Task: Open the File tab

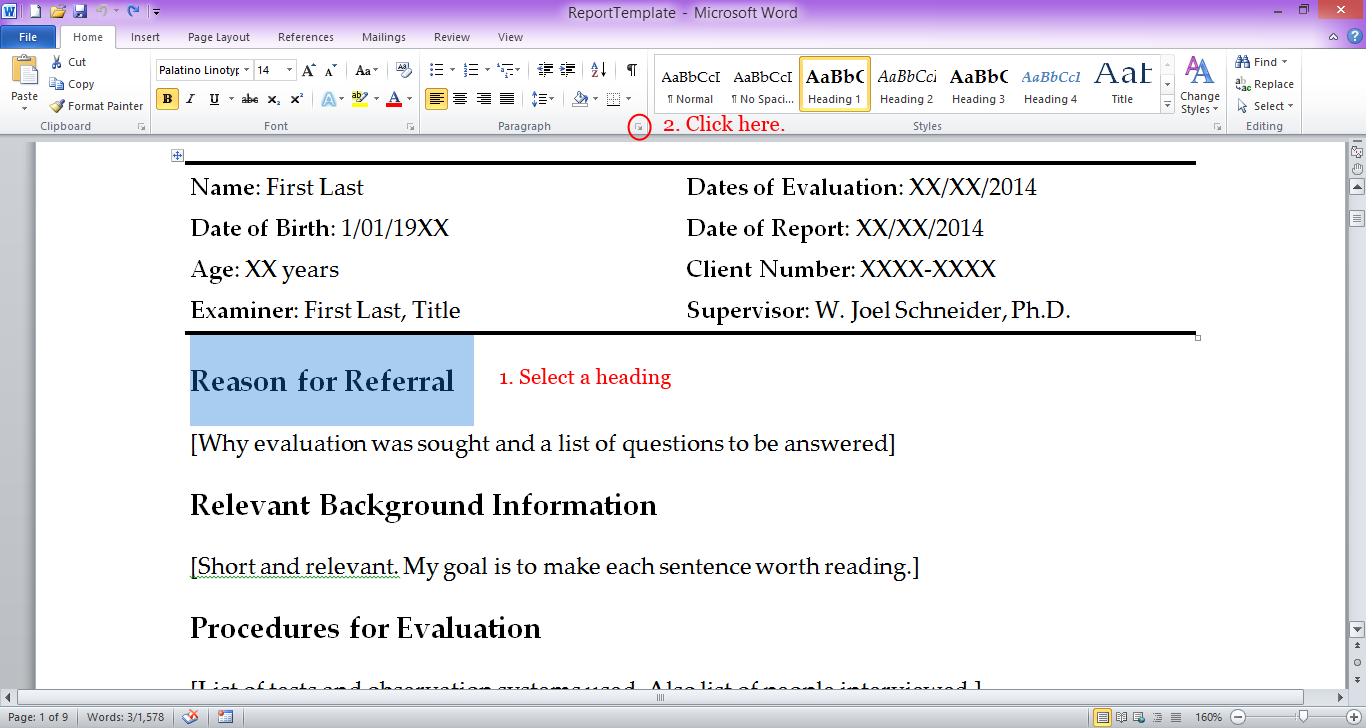Action: point(28,37)
